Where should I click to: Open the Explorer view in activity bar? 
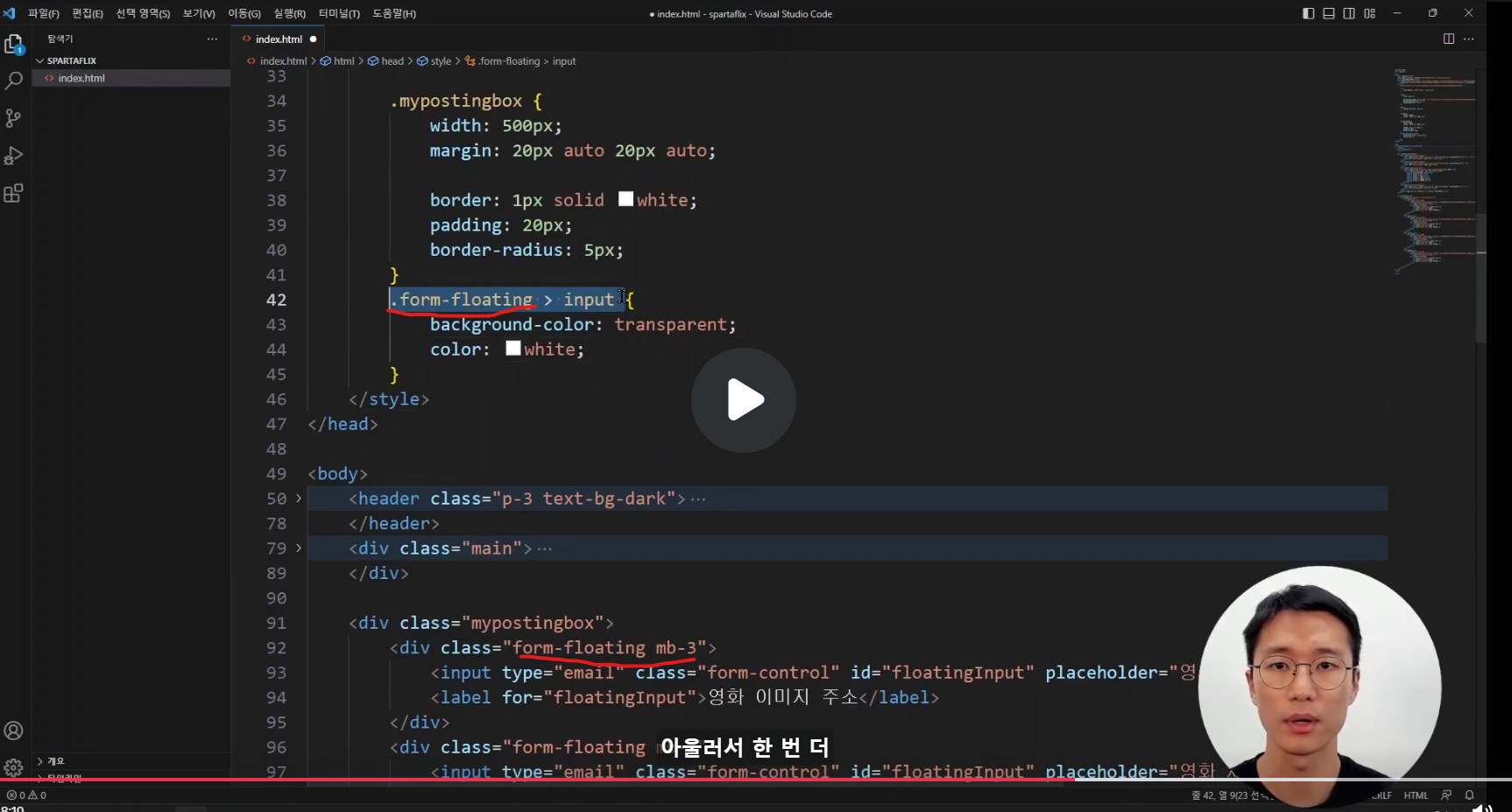coord(14,44)
